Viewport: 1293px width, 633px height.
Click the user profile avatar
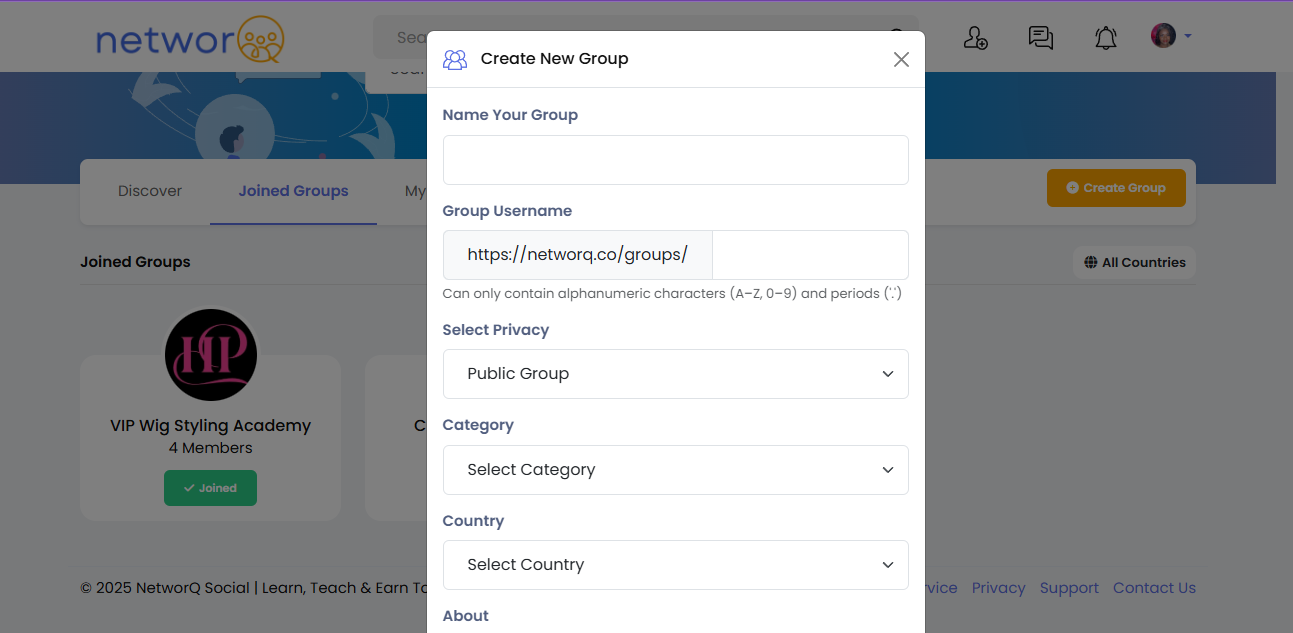pos(1163,36)
